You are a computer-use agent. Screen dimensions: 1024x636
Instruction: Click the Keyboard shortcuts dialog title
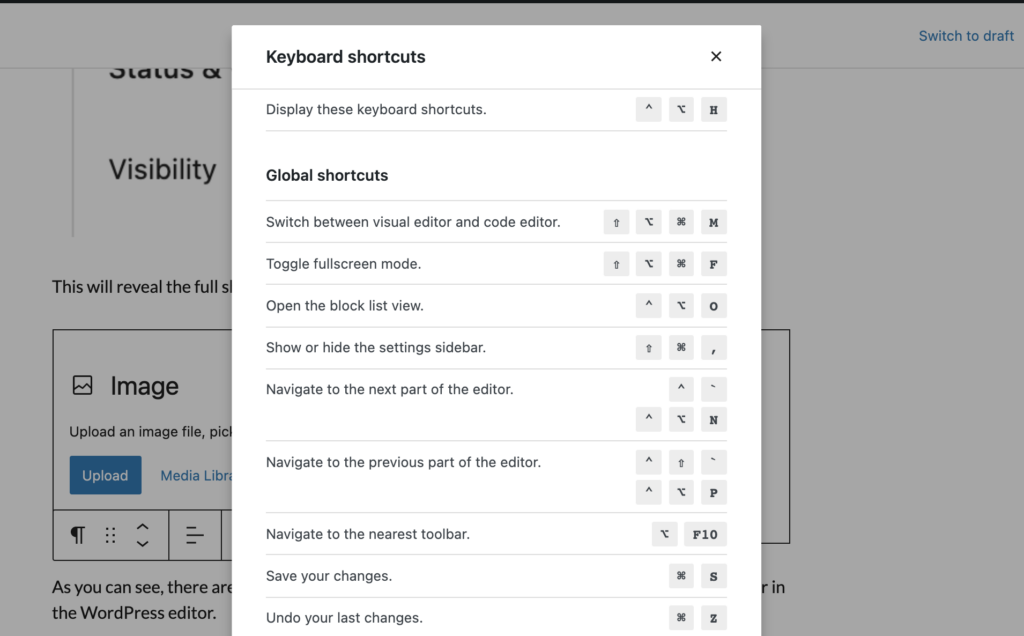point(345,57)
